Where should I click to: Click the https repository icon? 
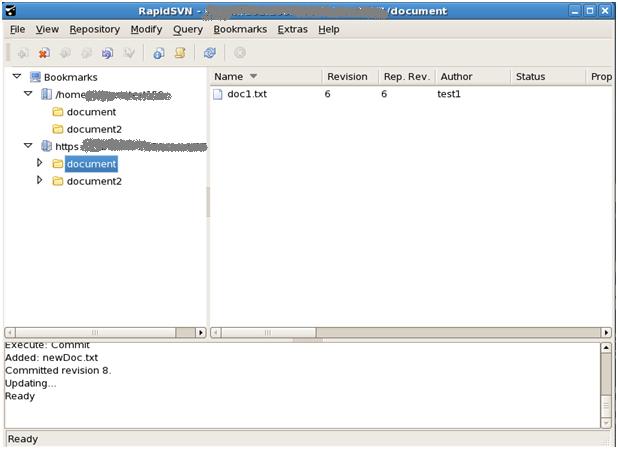(x=47, y=146)
